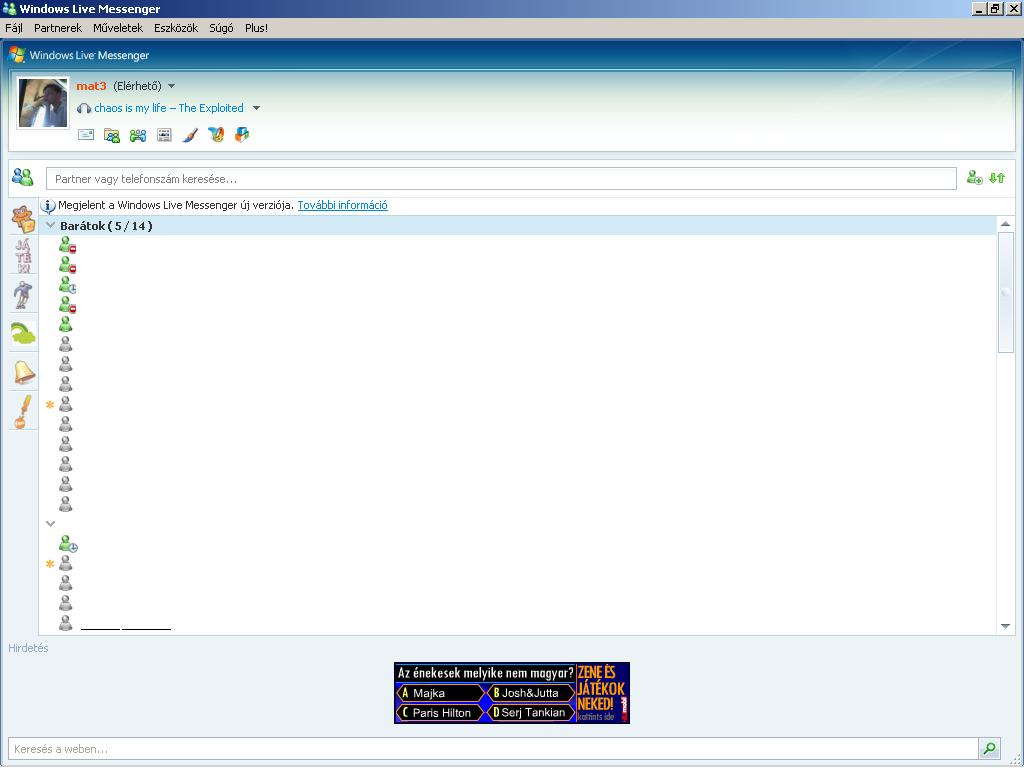
Task: Click the add a contact icon
Action: point(974,178)
